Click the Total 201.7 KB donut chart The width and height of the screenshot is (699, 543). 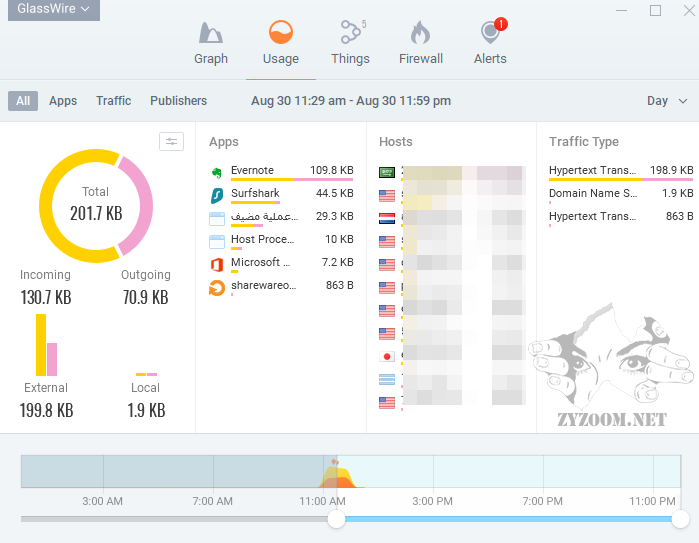pyautogui.click(x=96, y=206)
